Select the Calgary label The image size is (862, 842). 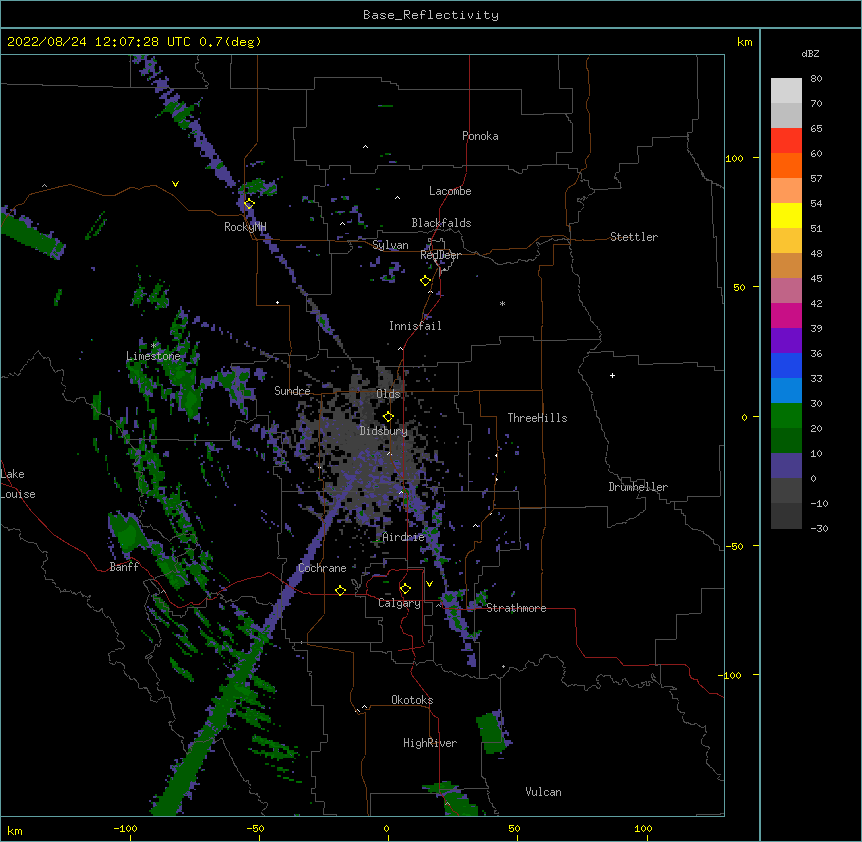[399, 603]
